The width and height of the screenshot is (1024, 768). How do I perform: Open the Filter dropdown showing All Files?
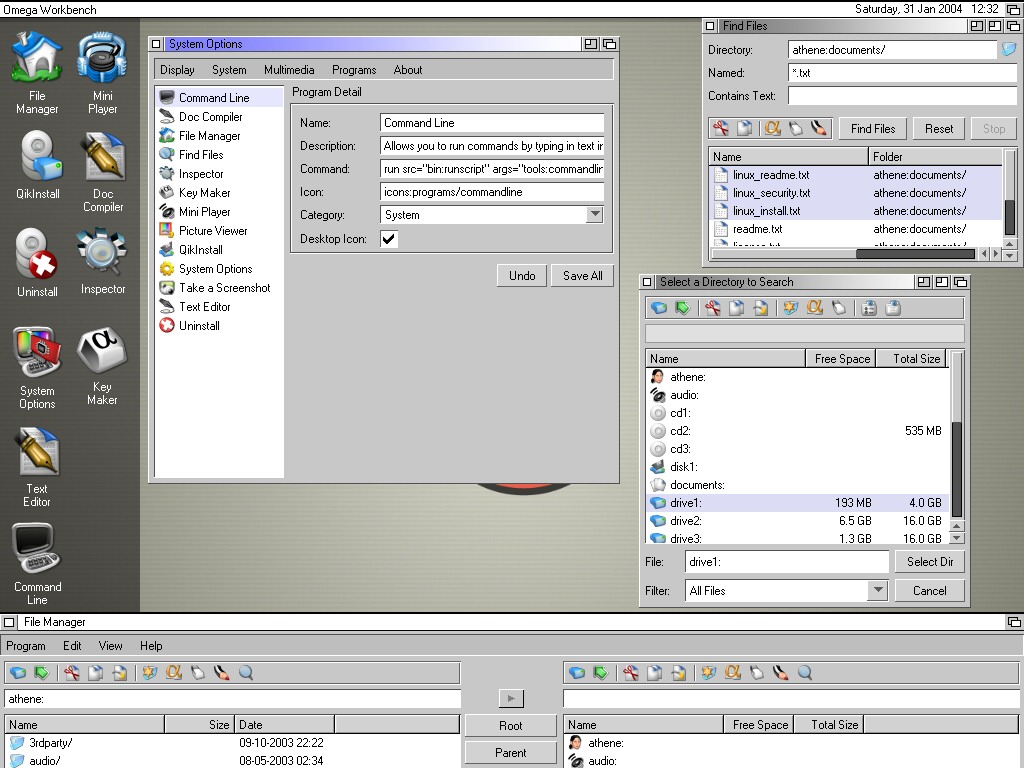pos(878,590)
